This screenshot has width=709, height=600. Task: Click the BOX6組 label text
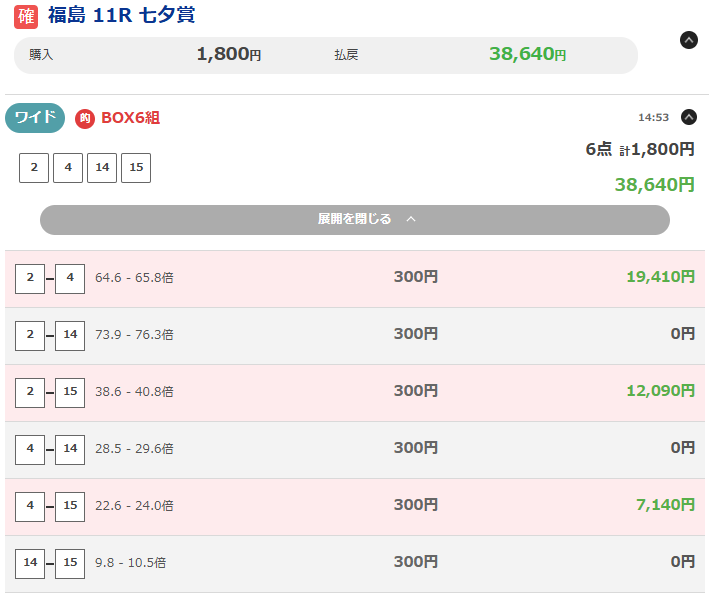pos(130,118)
